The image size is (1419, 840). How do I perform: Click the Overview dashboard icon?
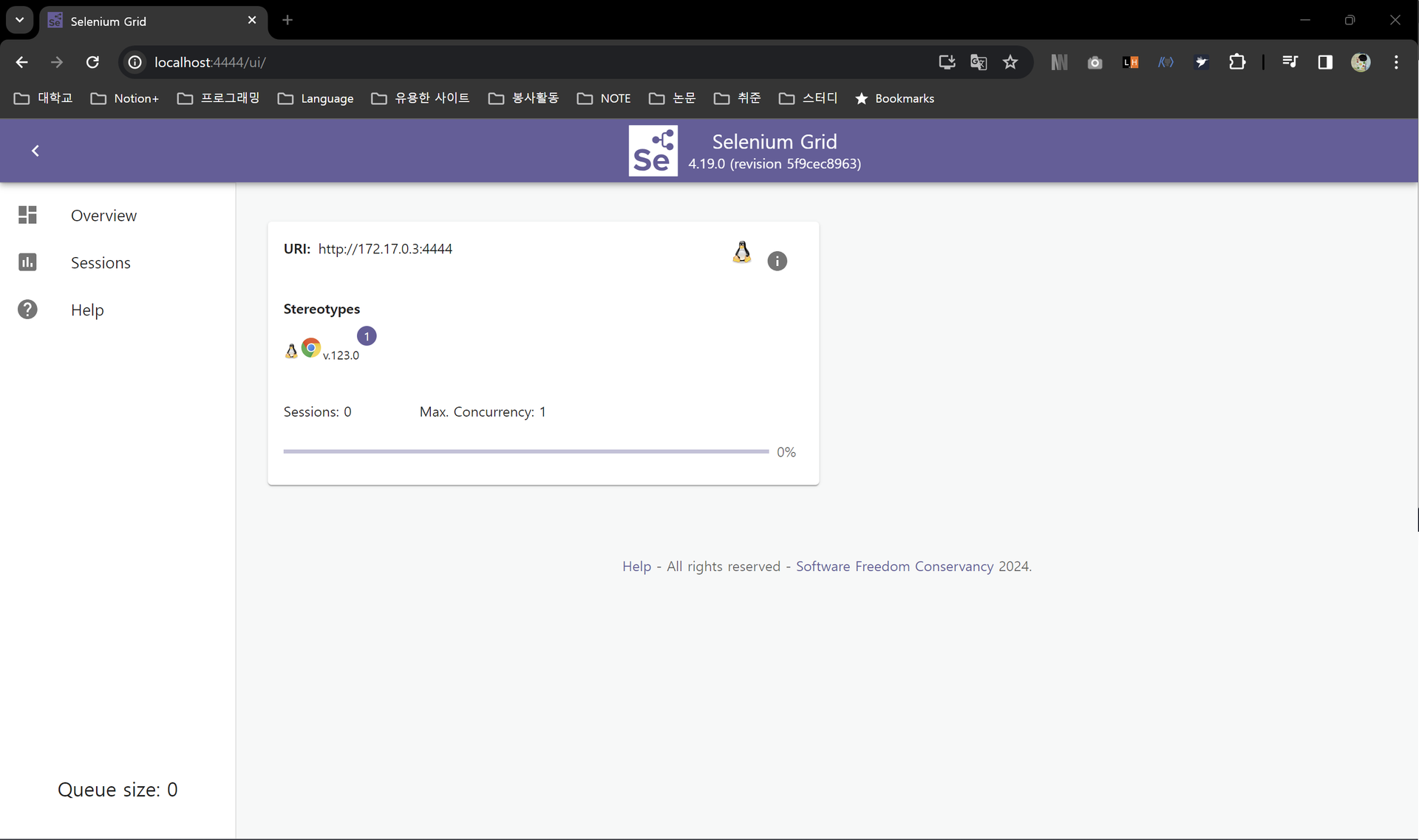[27, 215]
